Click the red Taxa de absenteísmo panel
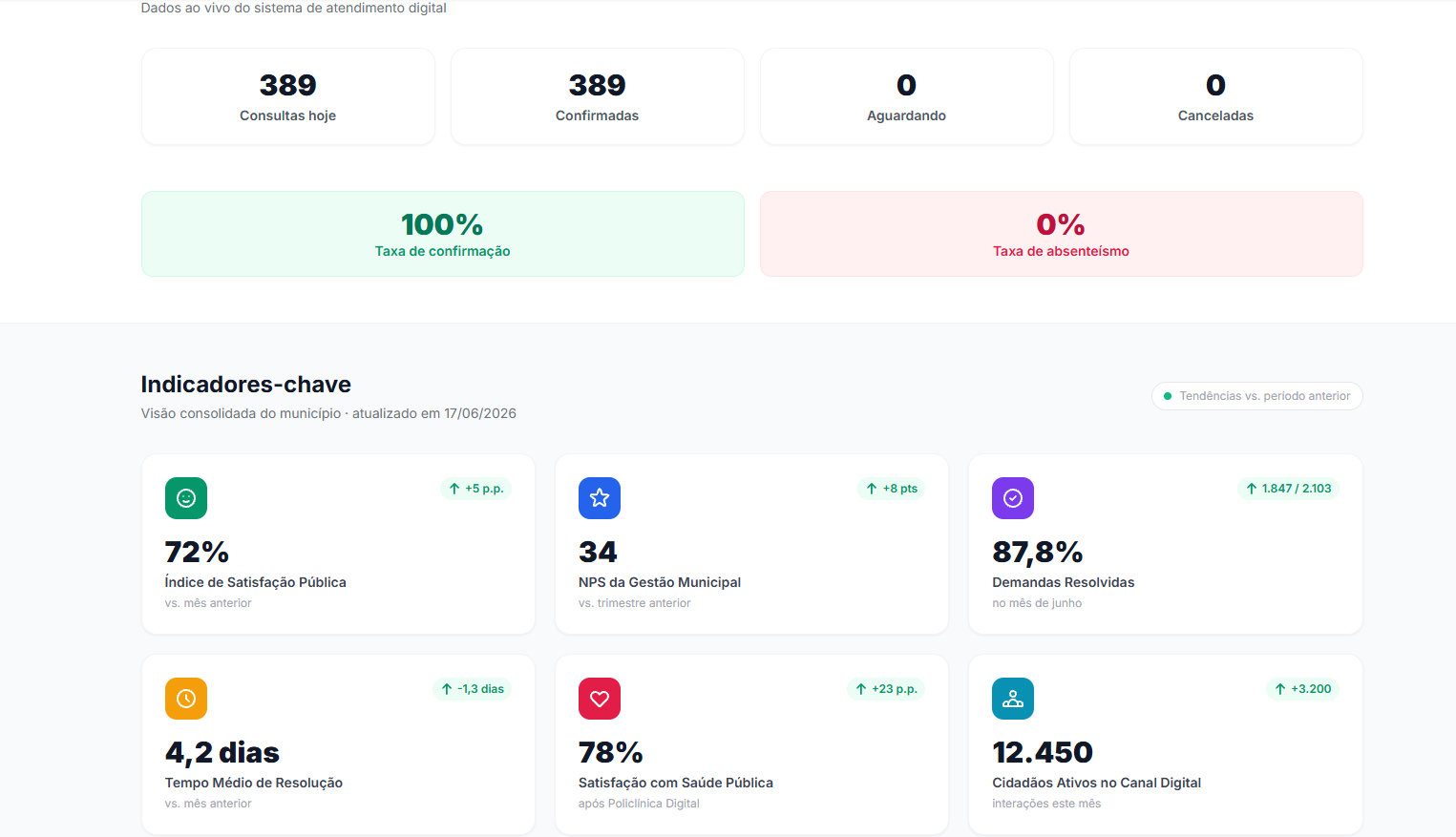 point(1062,234)
